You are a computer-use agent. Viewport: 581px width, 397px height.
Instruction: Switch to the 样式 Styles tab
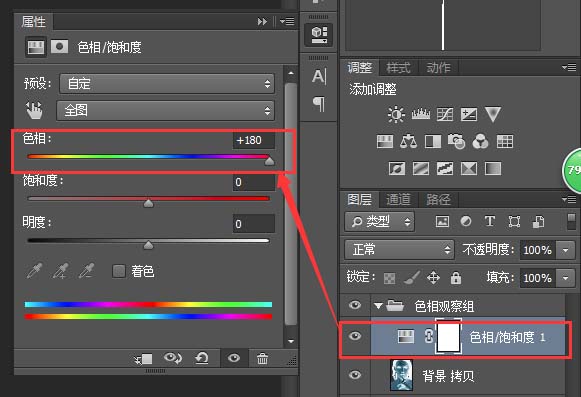[398, 68]
